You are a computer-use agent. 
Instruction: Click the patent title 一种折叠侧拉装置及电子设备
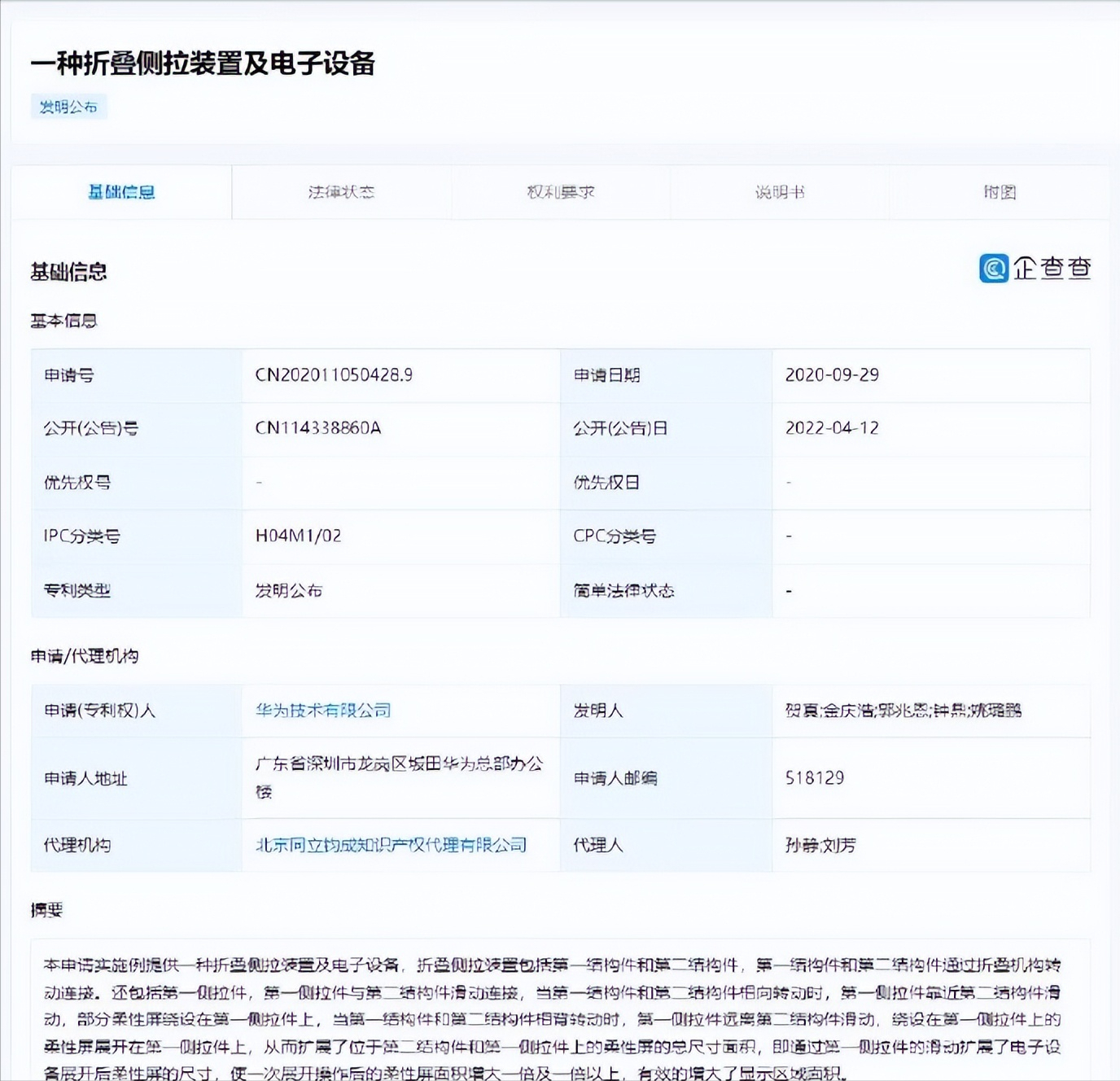(203, 63)
